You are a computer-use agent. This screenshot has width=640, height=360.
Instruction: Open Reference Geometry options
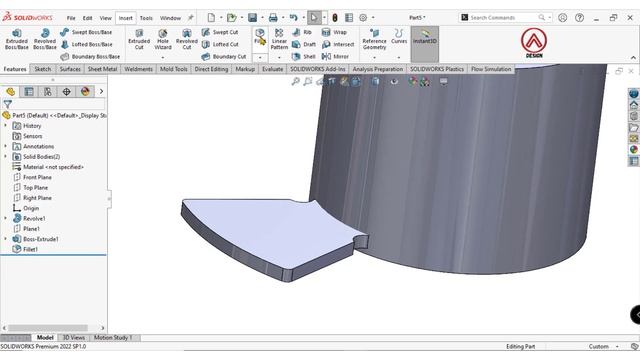374,39
